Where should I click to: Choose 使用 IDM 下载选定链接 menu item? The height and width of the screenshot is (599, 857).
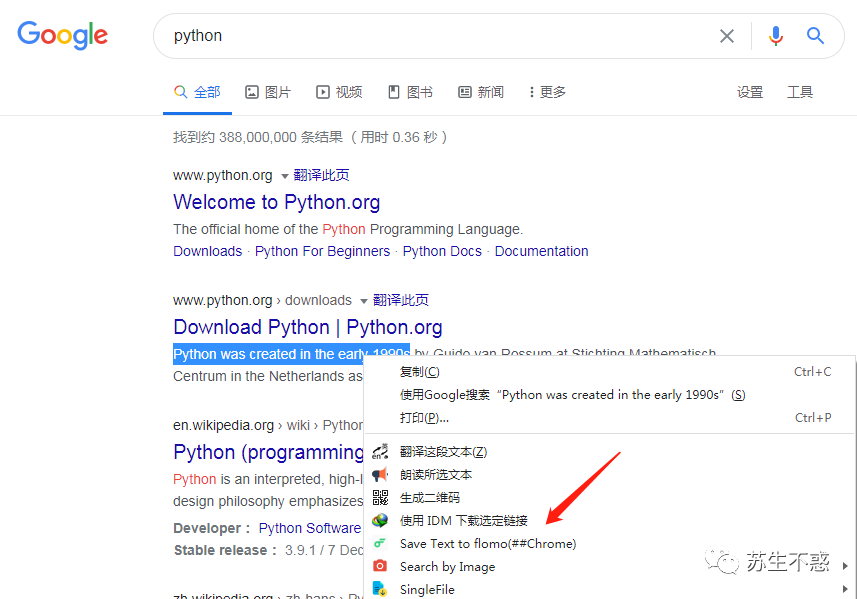tap(610, 520)
